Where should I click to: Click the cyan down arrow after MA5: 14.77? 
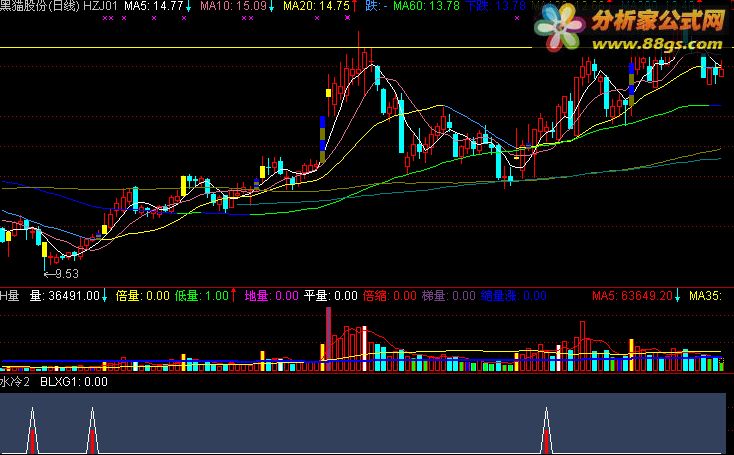(x=188, y=7)
